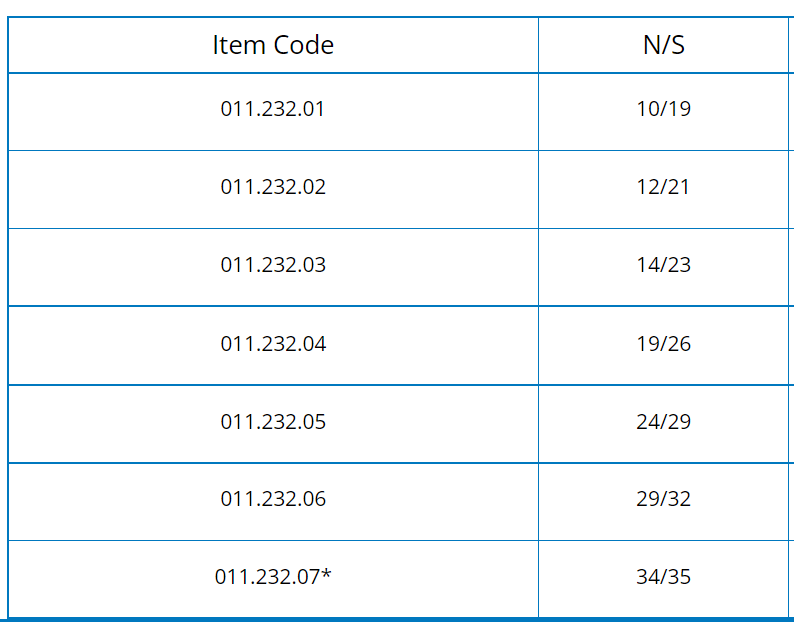This screenshot has width=794, height=628.
Task: Click the 12/21 N/S value
Action: point(663,187)
